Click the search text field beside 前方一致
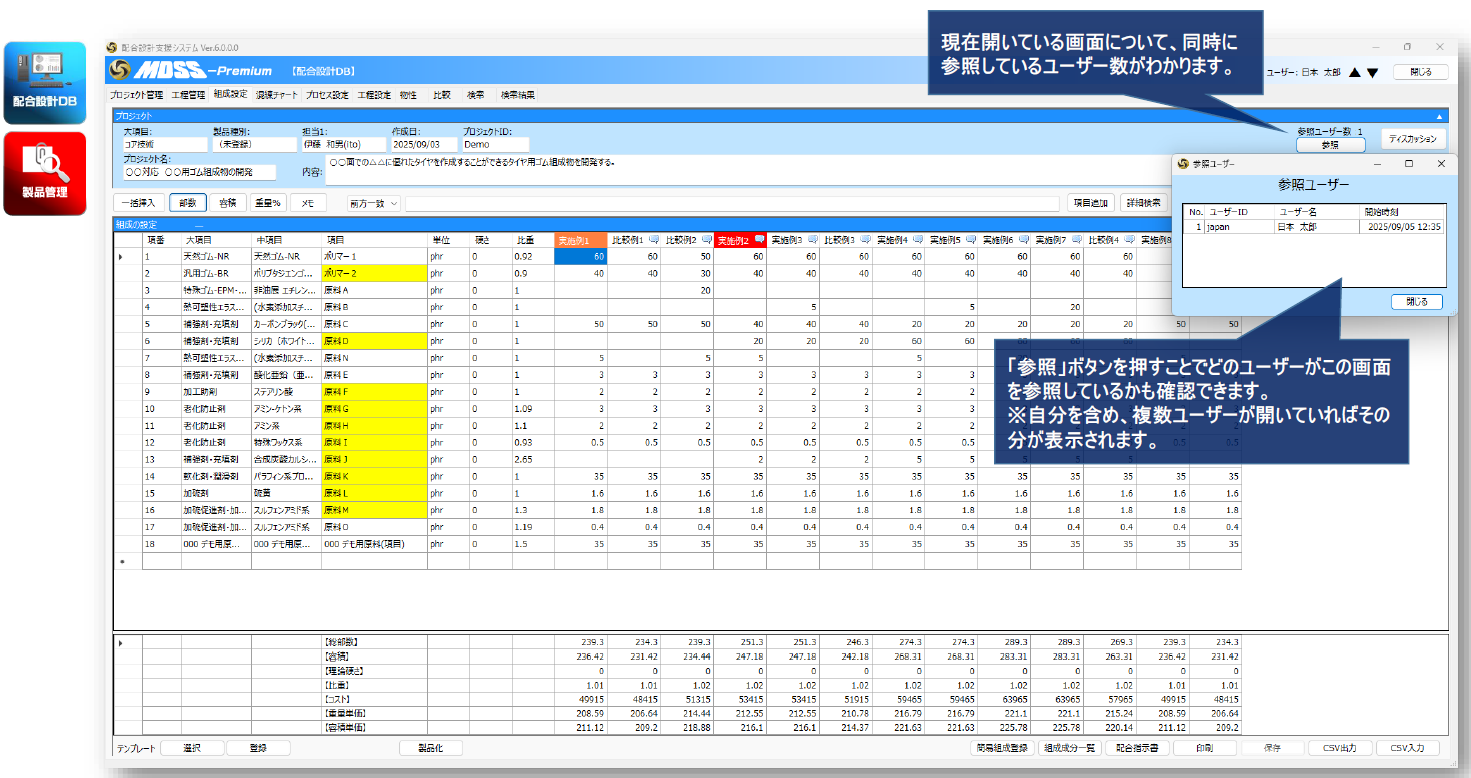This screenshot has width=1471, height=778. 730,203
